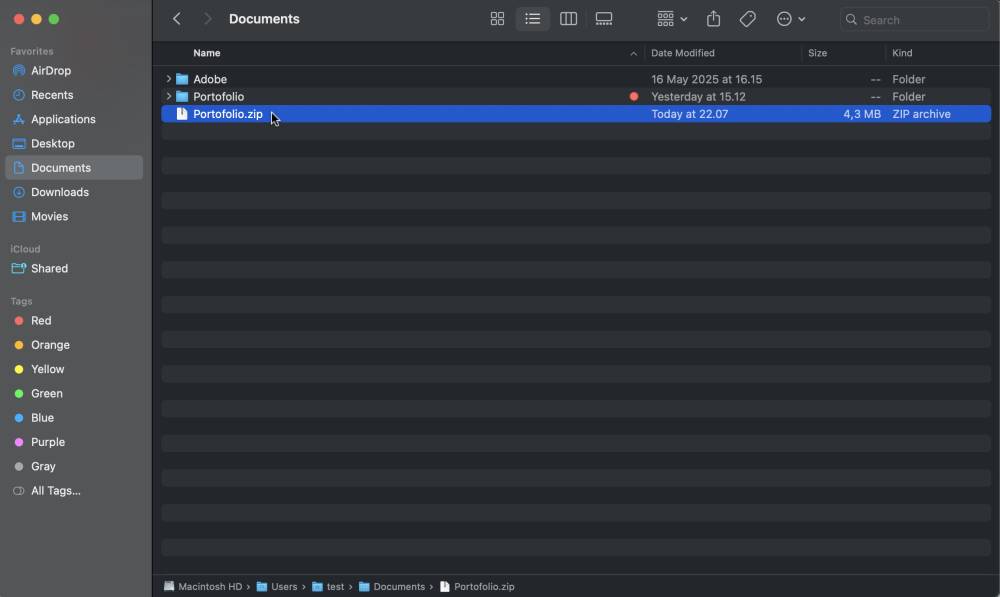Image resolution: width=1000 pixels, height=597 pixels.
Task: Filter by the Yellow tag
Action: (74, 369)
